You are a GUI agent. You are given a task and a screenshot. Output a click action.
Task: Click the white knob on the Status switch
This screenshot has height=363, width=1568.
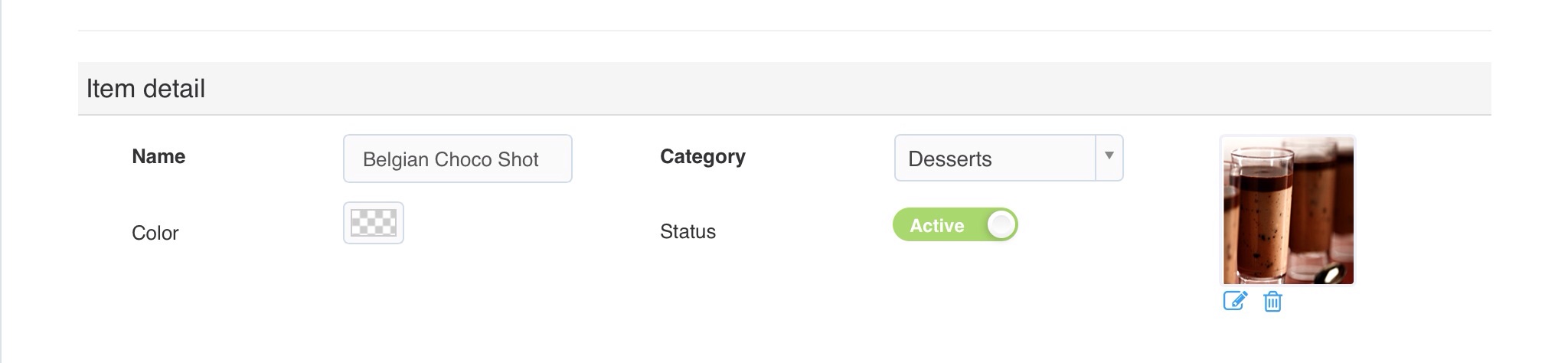[1001, 225]
